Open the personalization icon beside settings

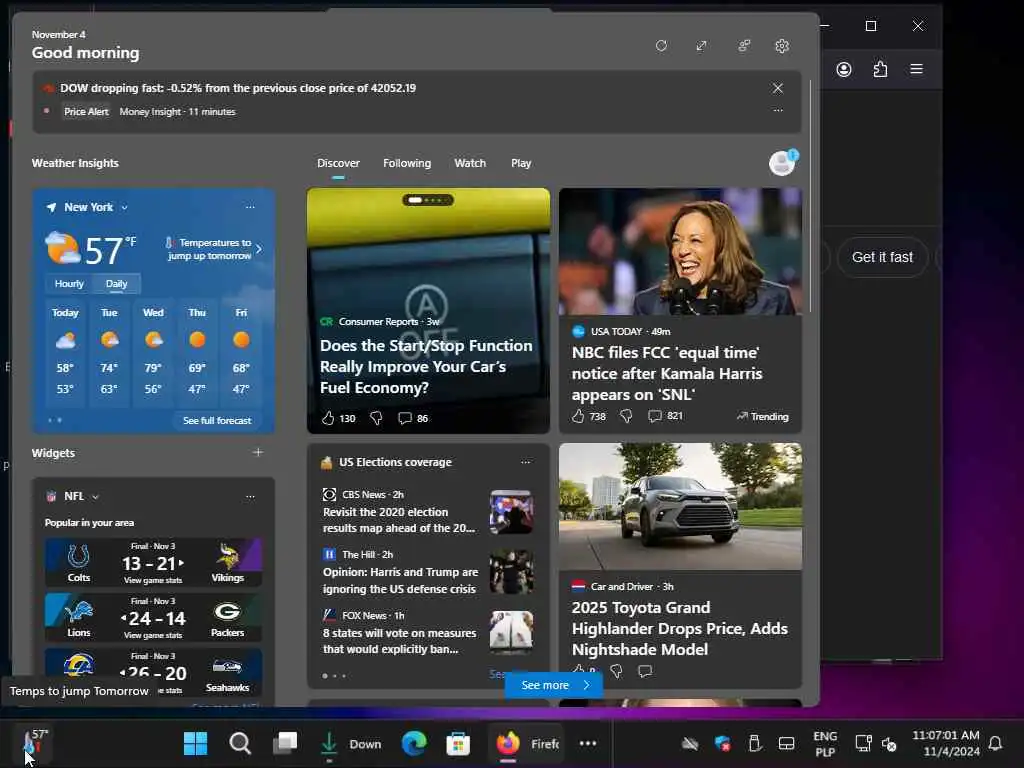744,46
